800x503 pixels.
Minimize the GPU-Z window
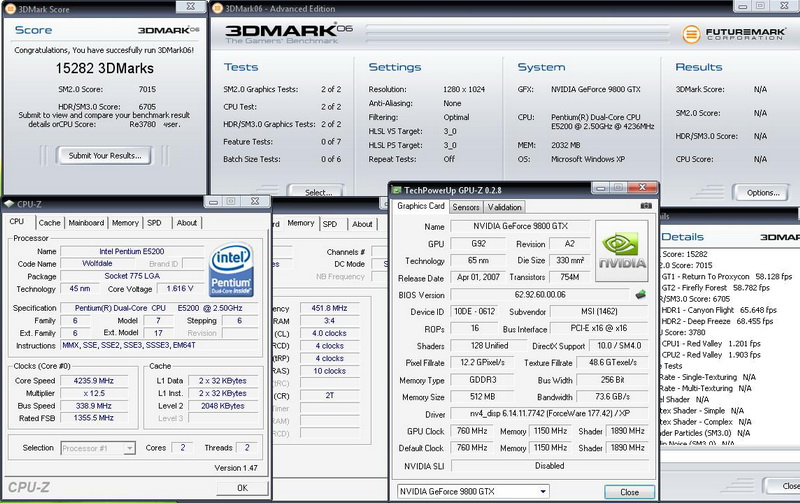pyautogui.click(x=601, y=188)
